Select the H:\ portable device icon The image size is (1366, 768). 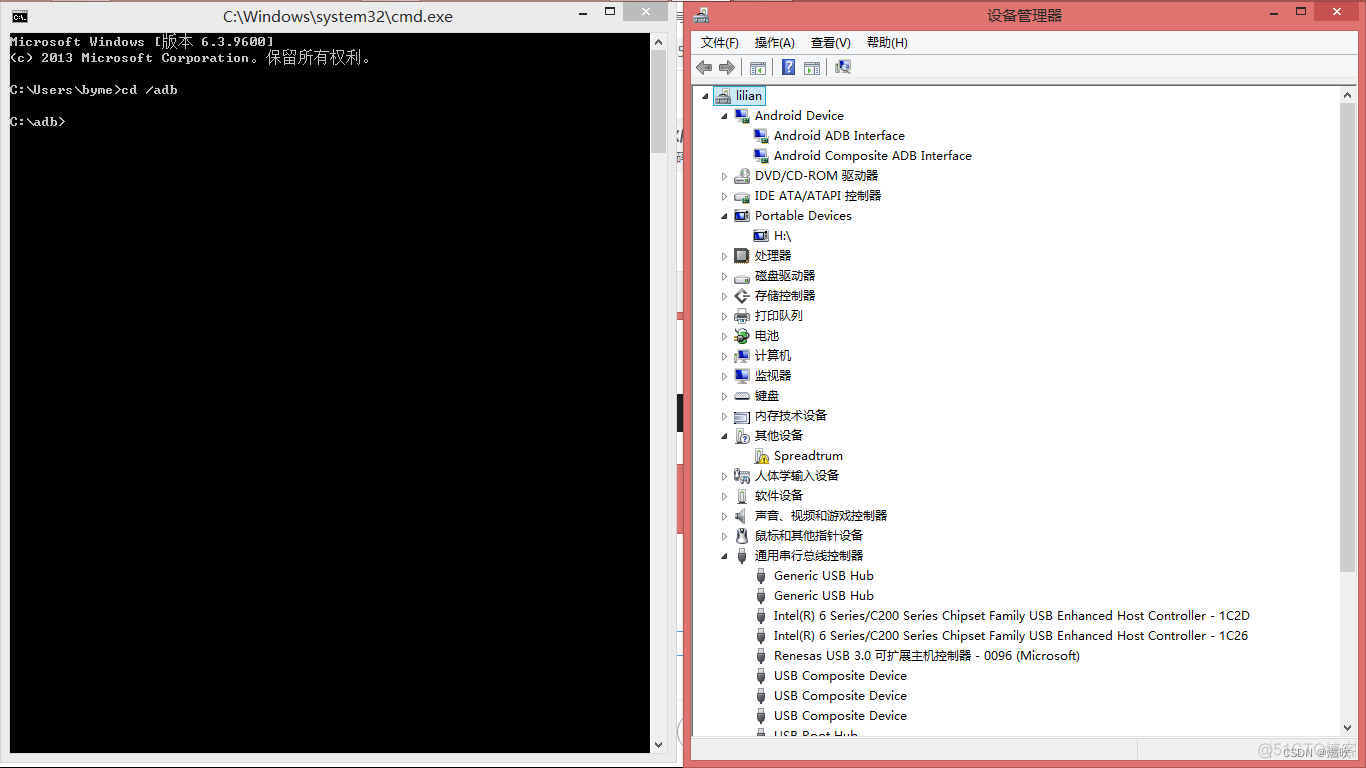(x=761, y=236)
